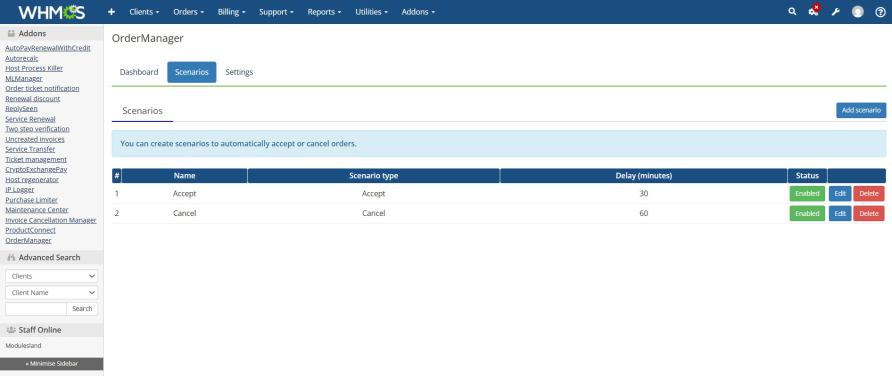892x376 pixels.
Task: Click the WHMCS logo
Action: 52,12
